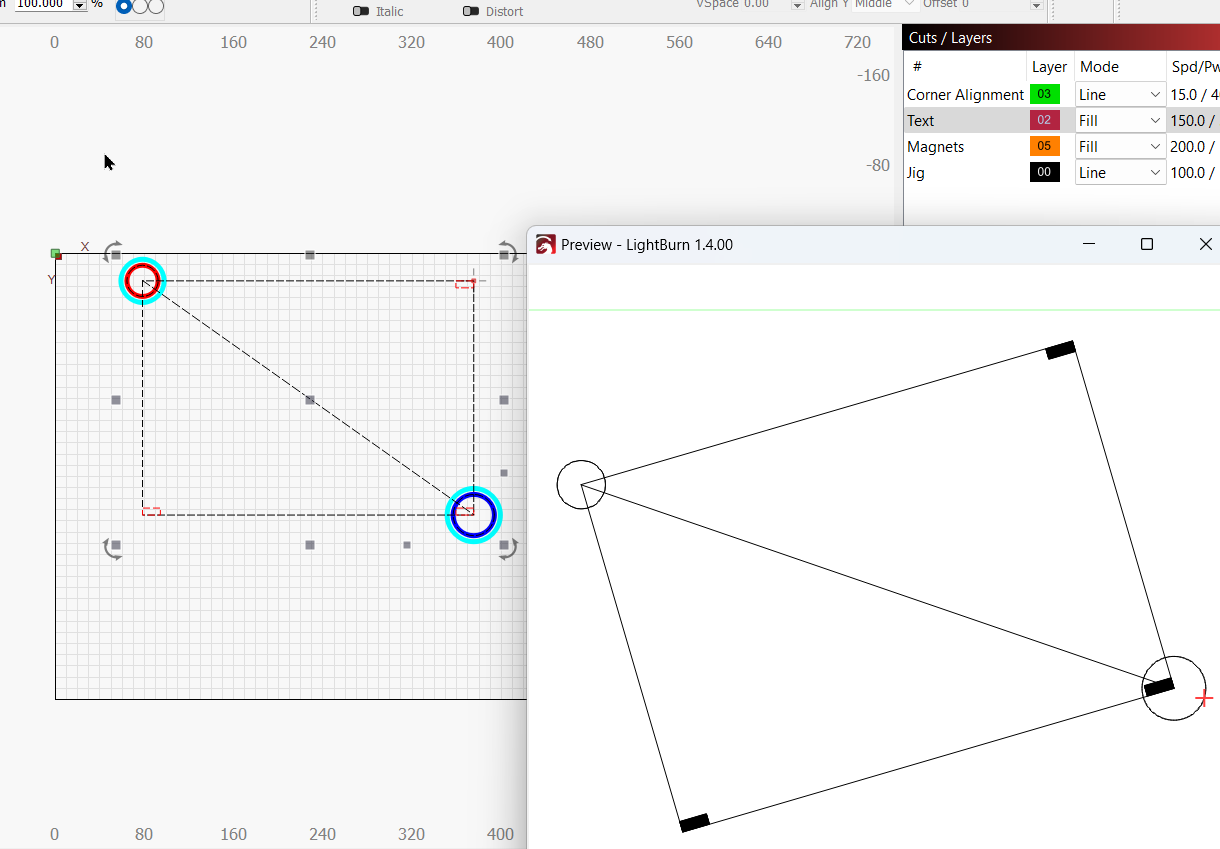Enable the Italic toggle
This screenshot has height=849, width=1220.
pos(361,12)
